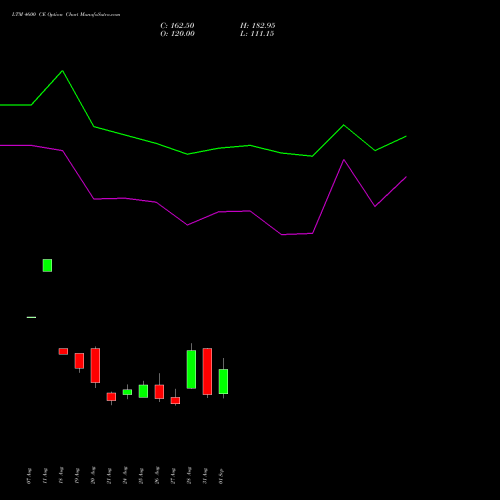The width and height of the screenshot is (500, 500).
Task: Click the '11 Aug' date label
Action: tap(45, 476)
